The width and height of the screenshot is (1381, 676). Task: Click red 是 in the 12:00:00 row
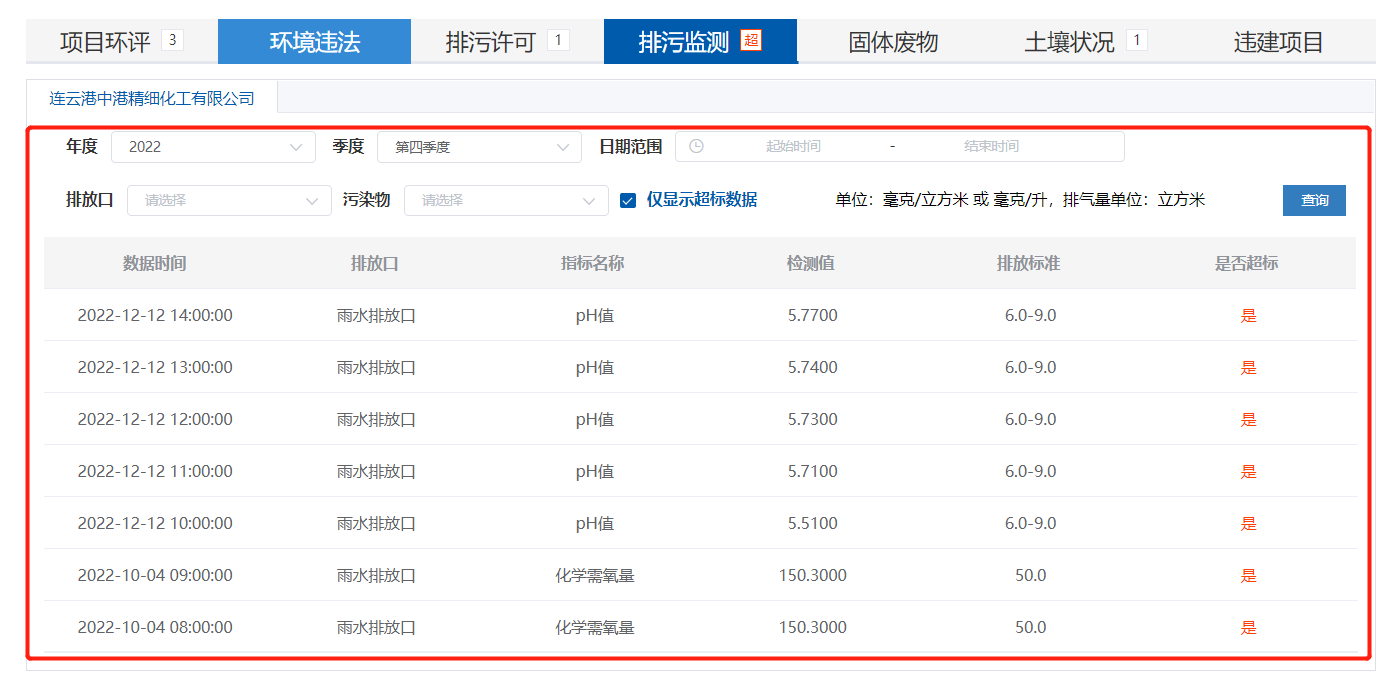click(x=1248, y=420)
